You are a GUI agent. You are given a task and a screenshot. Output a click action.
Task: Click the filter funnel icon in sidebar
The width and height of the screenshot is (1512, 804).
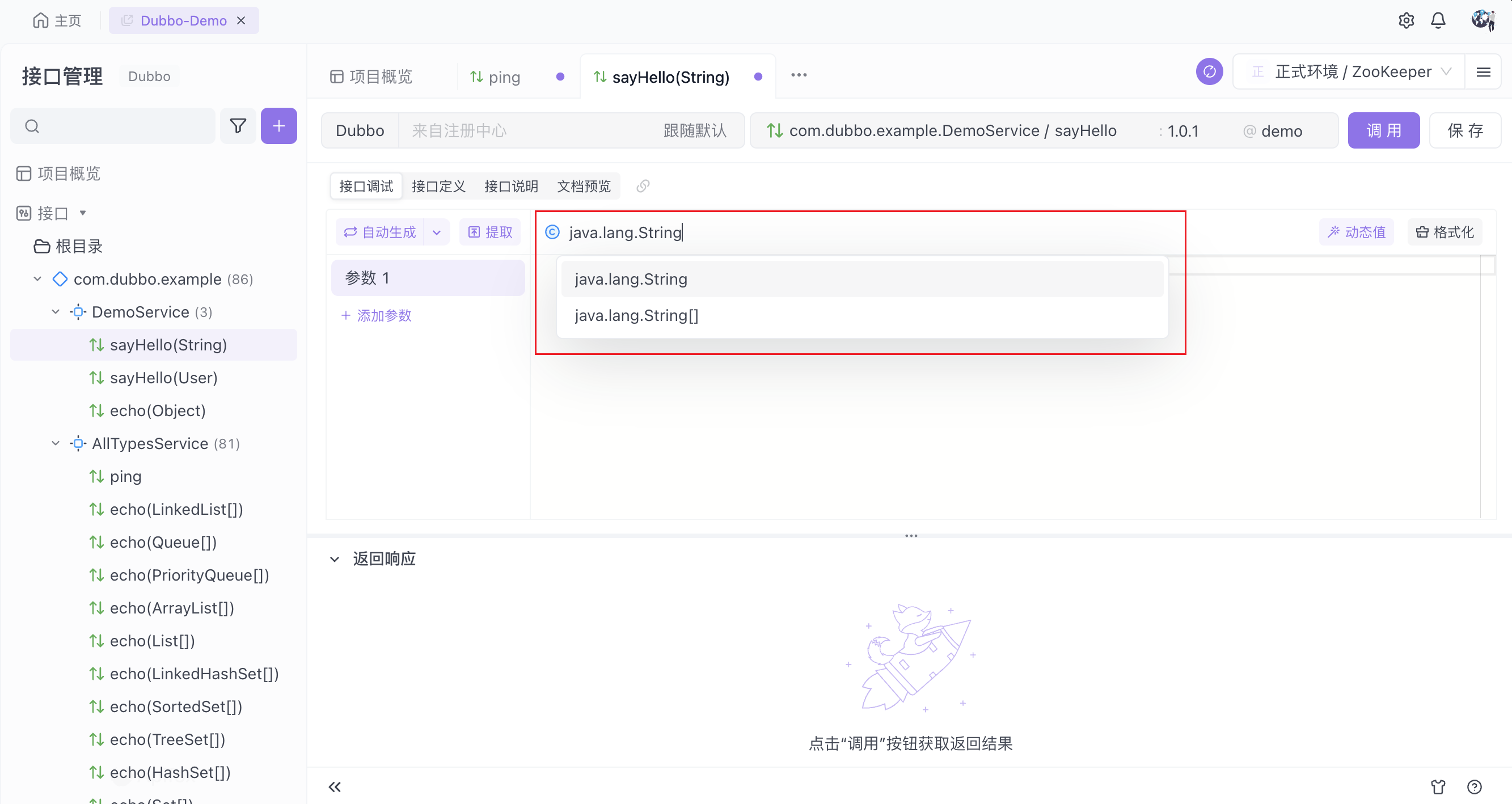(x=238, y=125)
